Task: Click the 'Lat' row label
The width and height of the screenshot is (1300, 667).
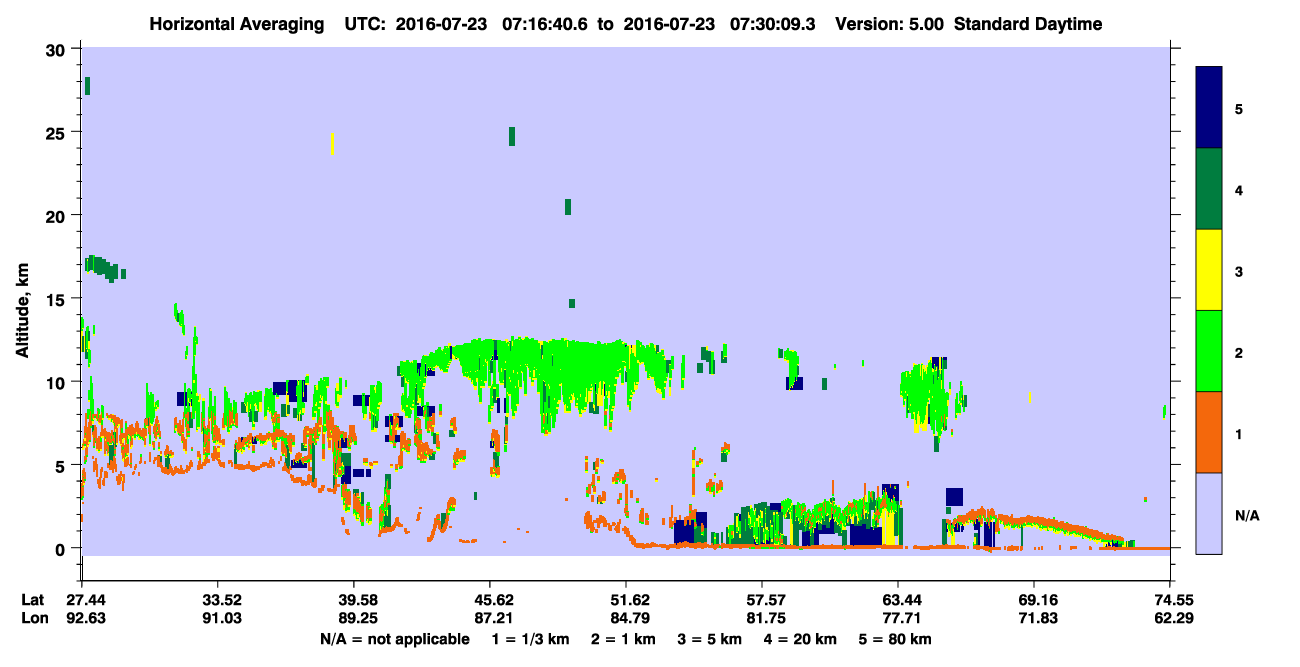Action: tap(33, 600)
